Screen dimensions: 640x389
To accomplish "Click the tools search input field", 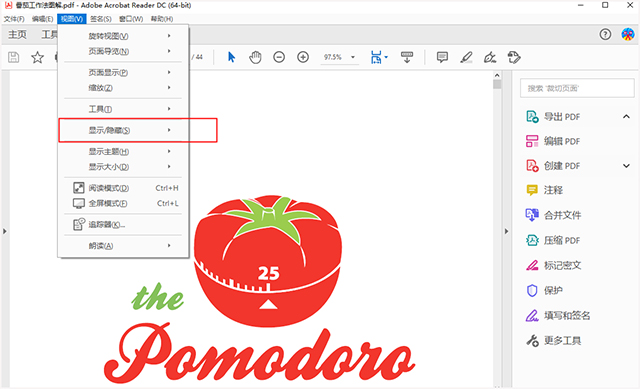I will [x=577, y=88].
